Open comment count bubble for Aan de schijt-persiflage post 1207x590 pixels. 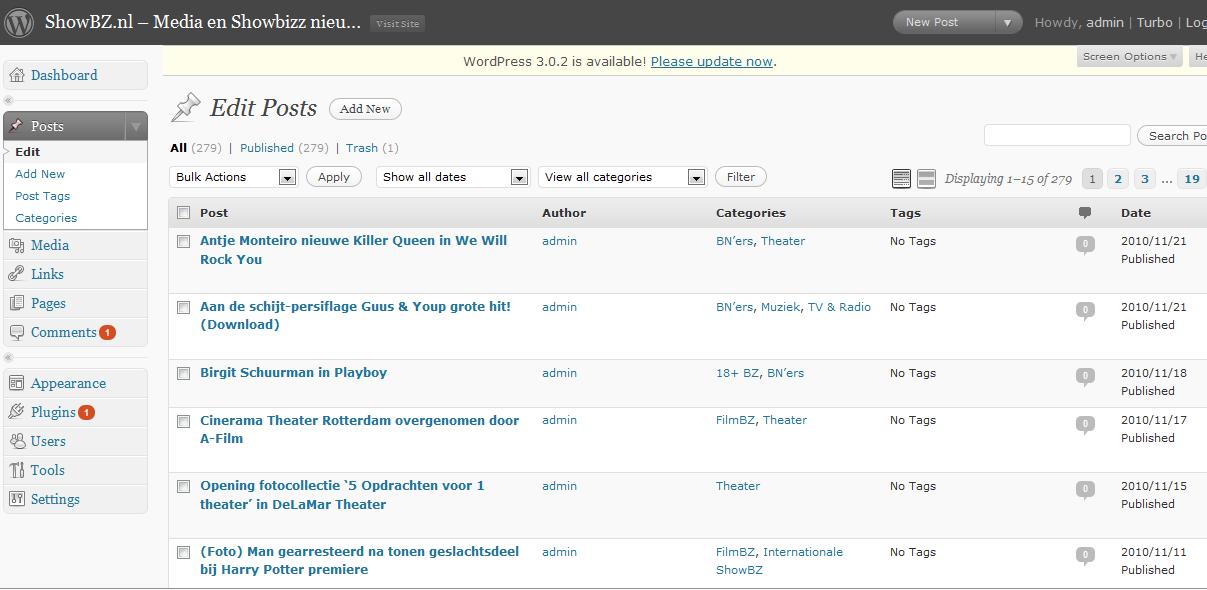pyautogui.click(x=1085, y=311)
